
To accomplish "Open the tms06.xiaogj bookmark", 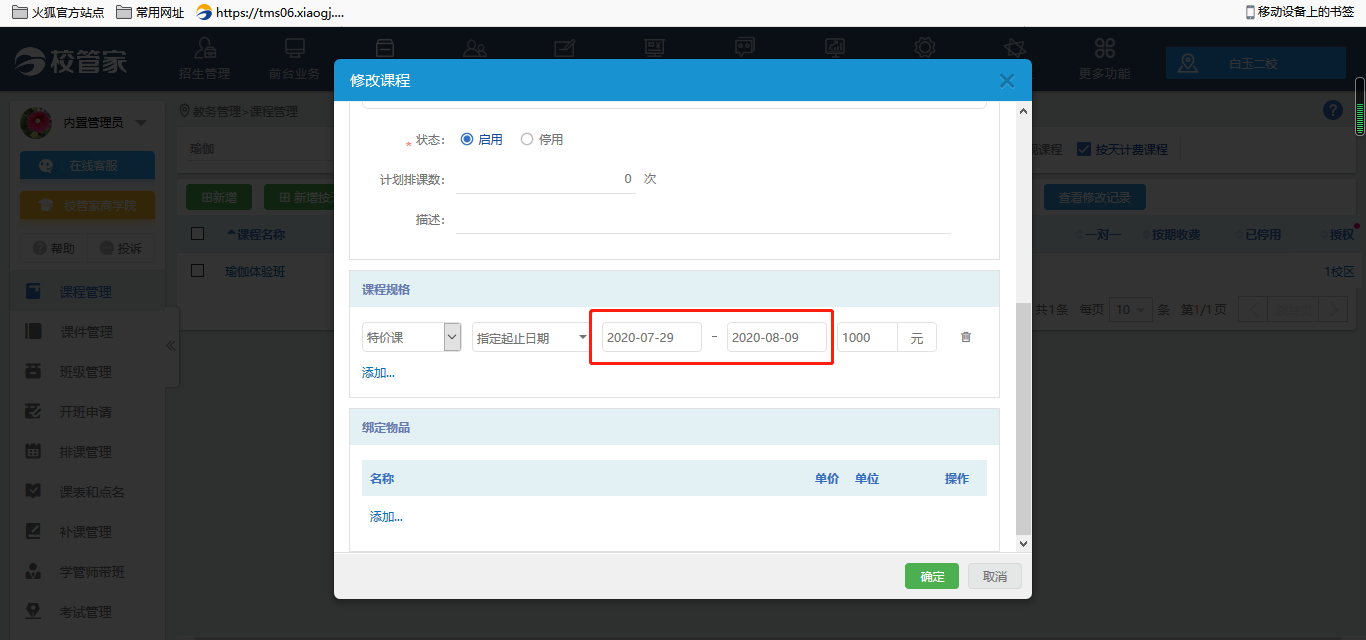I will 270,12.
